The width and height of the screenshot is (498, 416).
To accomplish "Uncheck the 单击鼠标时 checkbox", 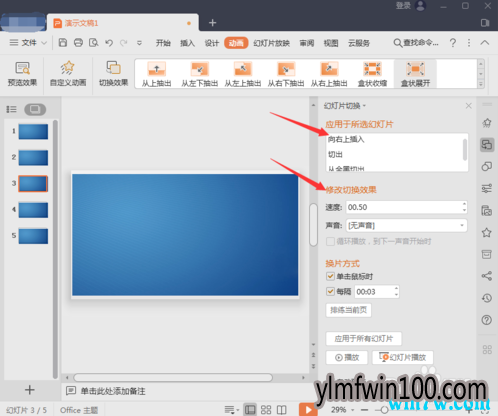I will [x=330, y=276].
